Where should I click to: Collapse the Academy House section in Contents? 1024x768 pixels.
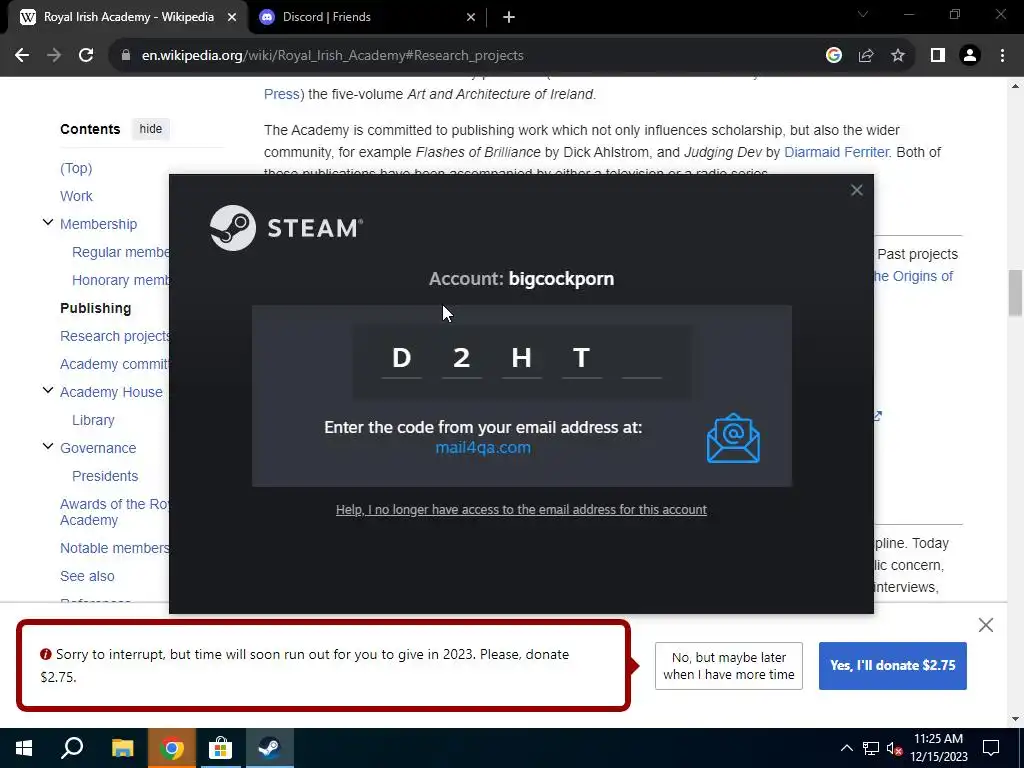point(48,391)
